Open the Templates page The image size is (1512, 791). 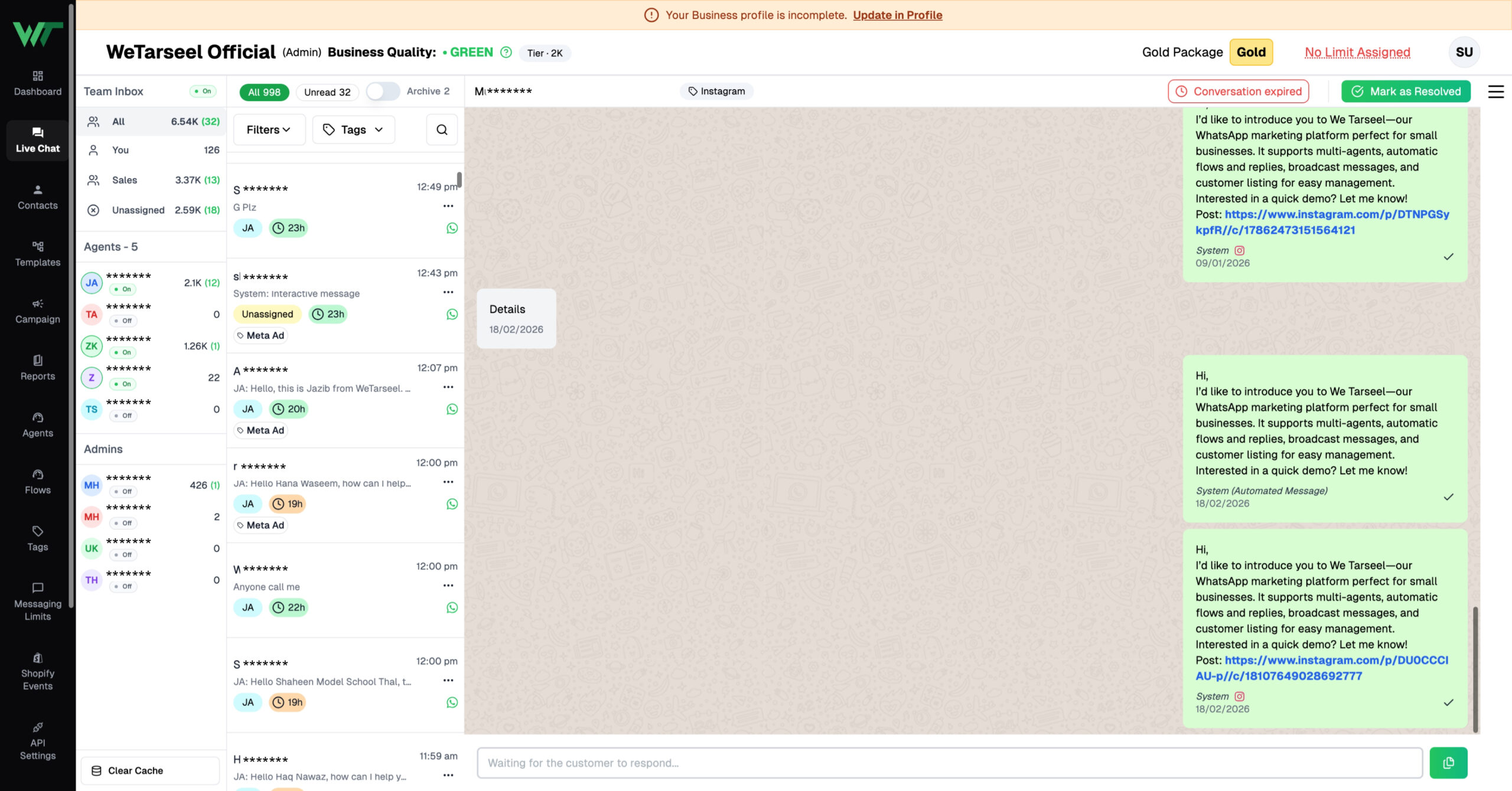38,254
